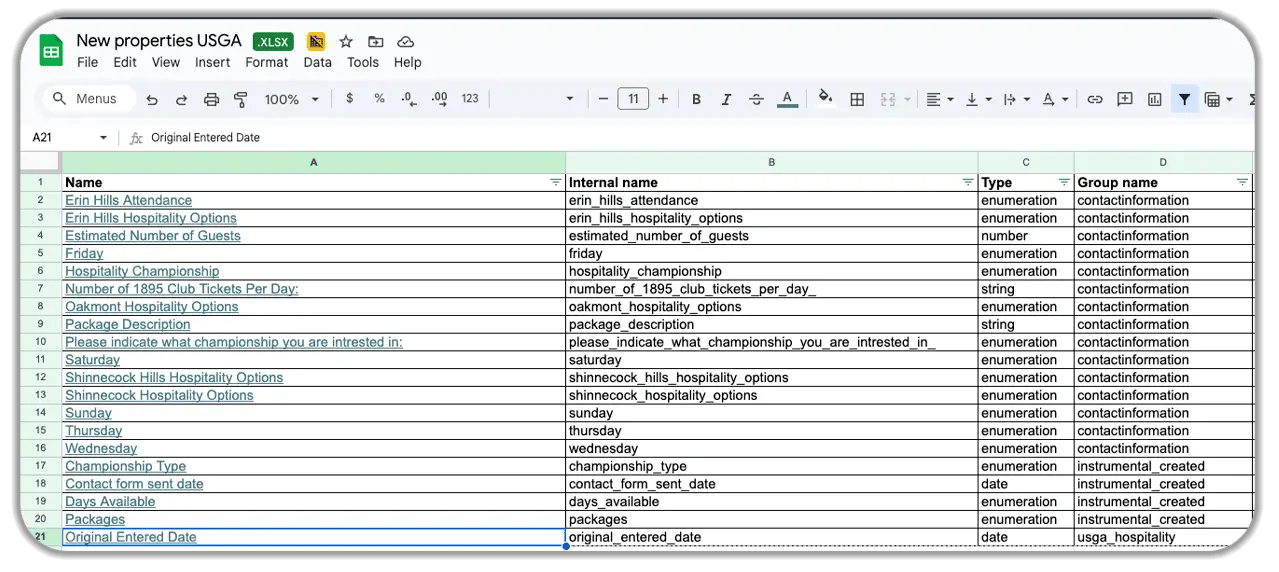Decrease font size with minus

point(603,99)
